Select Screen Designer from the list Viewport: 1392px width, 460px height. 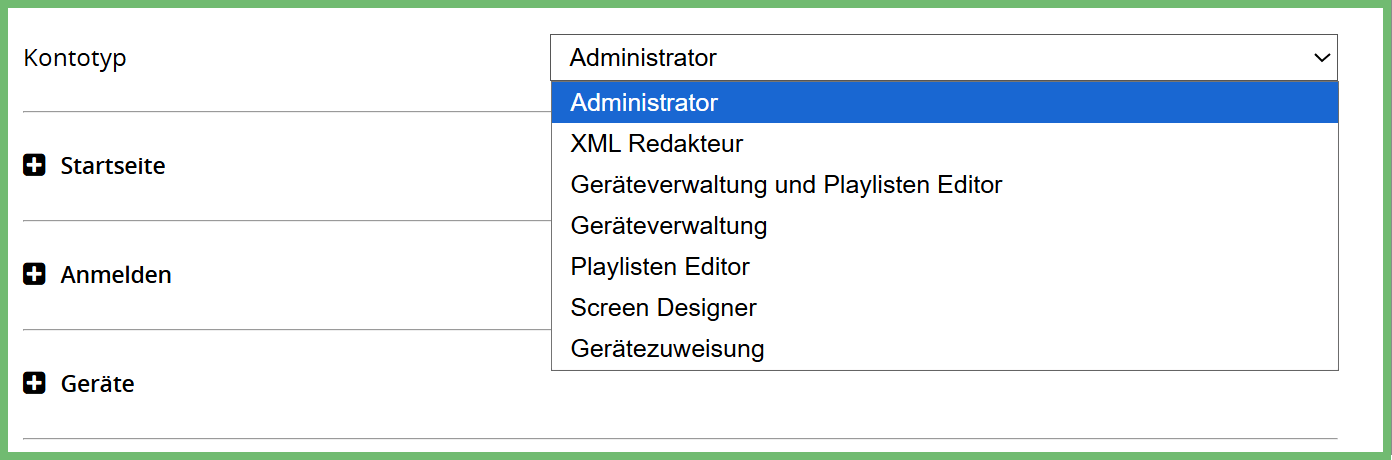pos(663,307)
